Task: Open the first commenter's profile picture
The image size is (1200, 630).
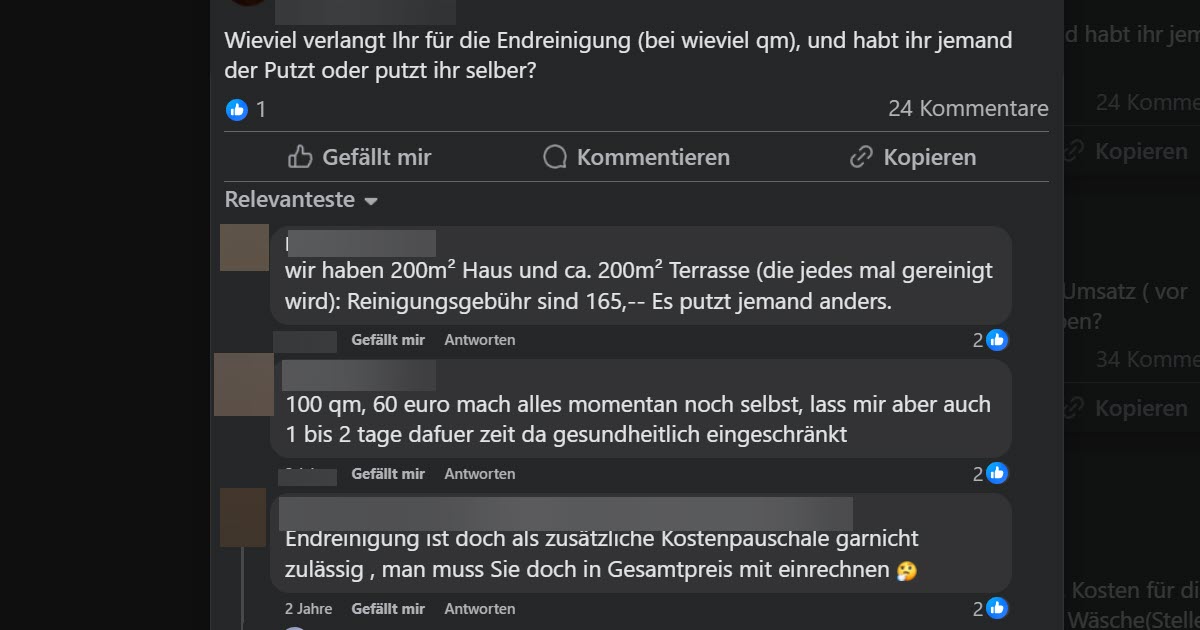Action: click(244, 247)
